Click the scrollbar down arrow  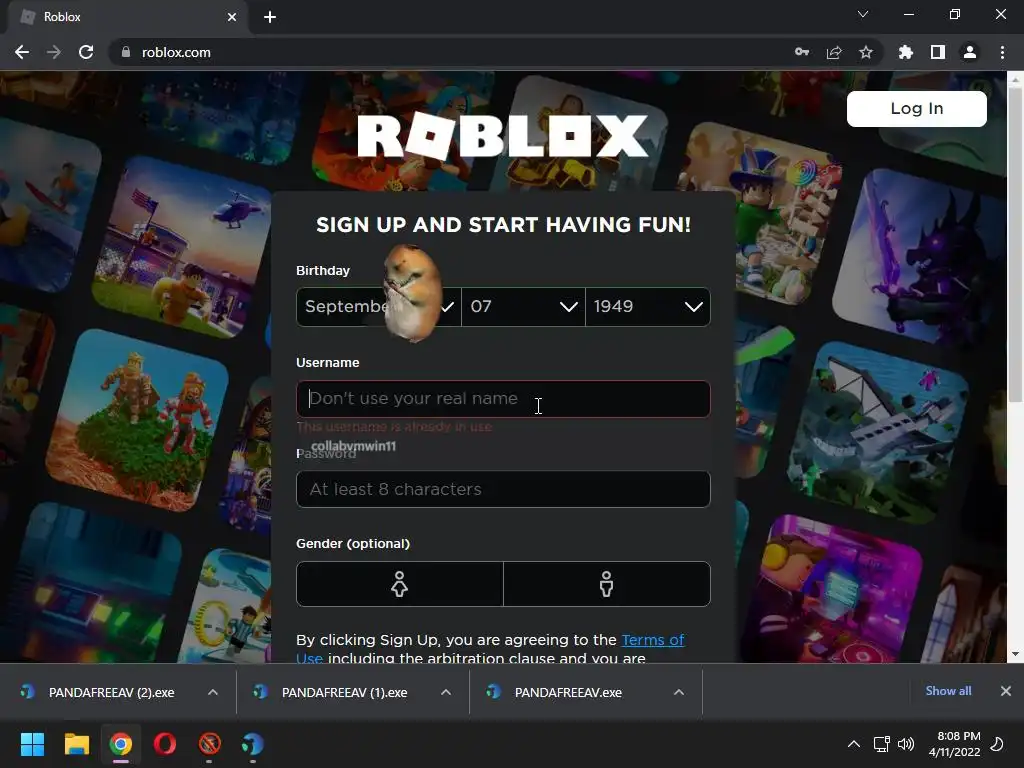[x=1015, y=654]
